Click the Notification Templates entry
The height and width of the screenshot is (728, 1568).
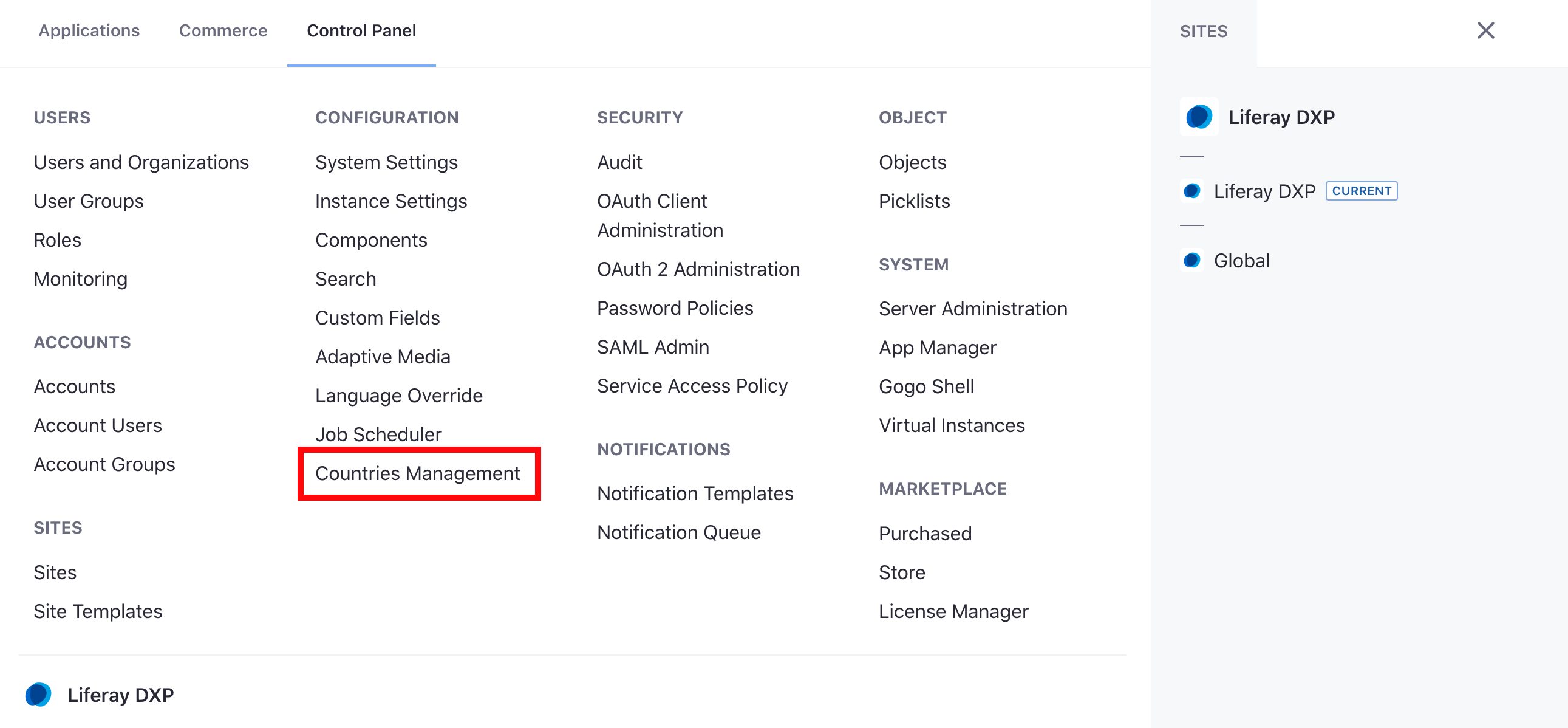click(x=695, y=493)
